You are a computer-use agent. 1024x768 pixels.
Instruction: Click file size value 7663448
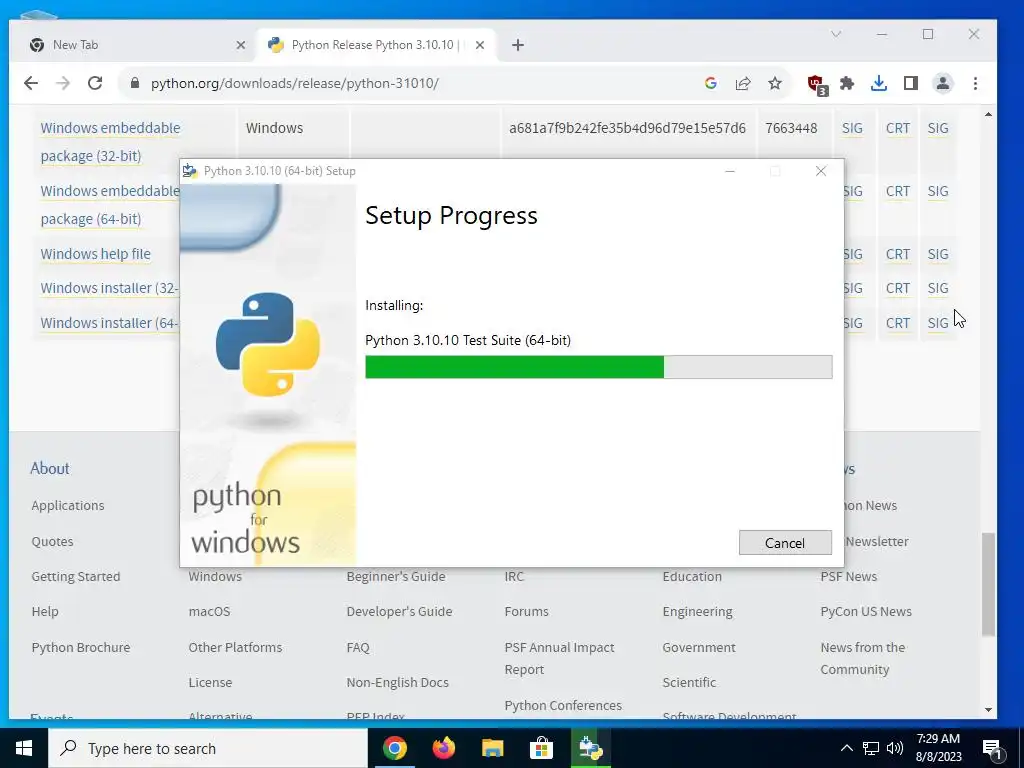pyautogui.click(x=791, y=128)
